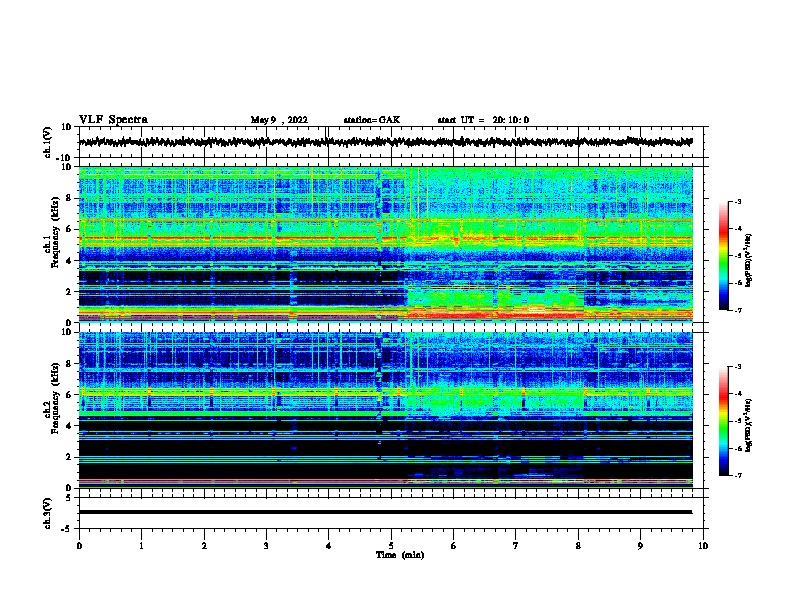Click time axis tick label "1"
792x612 pixels.
pyautogui.click(x=141, y=546)
